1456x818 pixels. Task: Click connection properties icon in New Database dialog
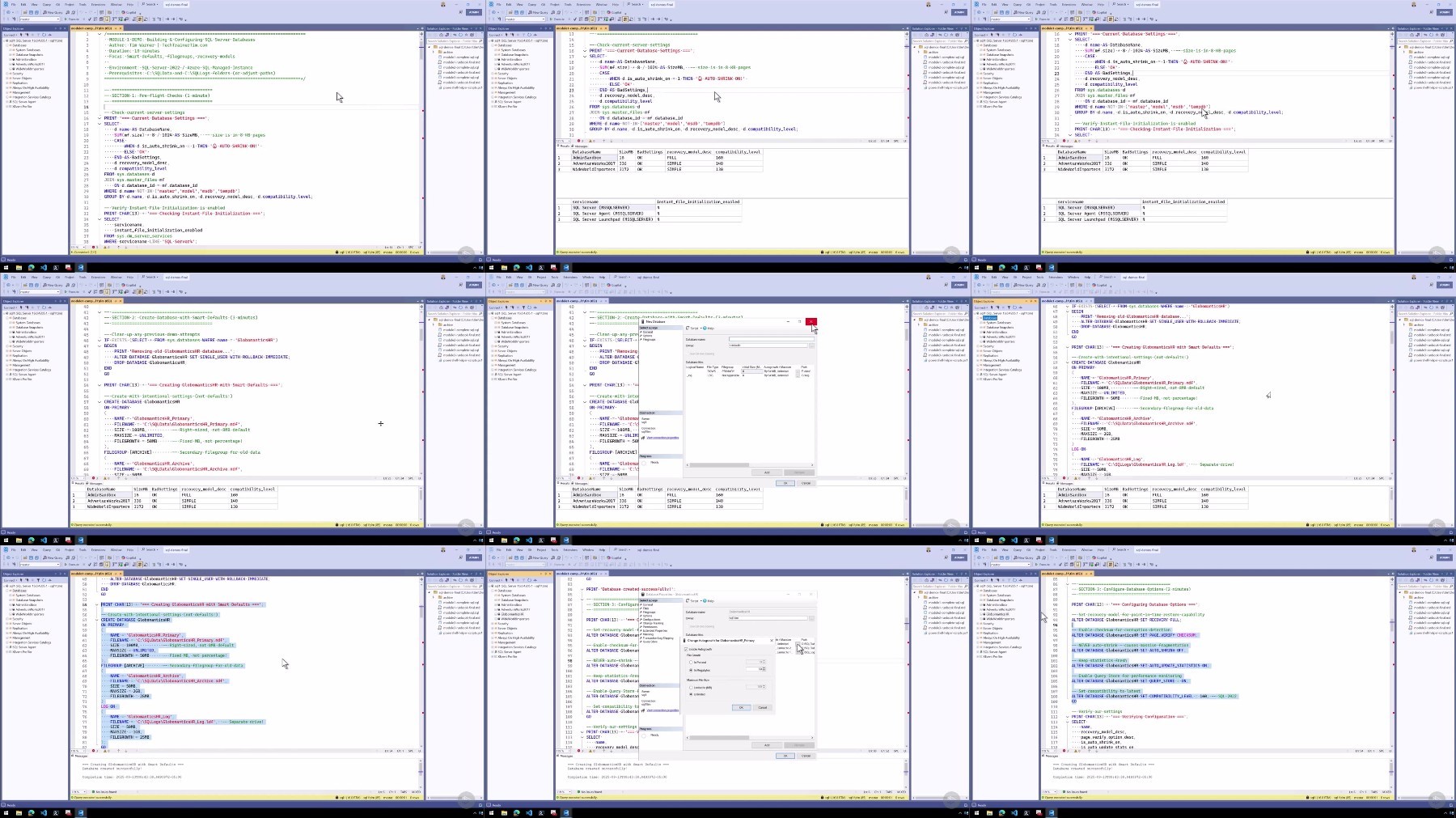[643, 438]
